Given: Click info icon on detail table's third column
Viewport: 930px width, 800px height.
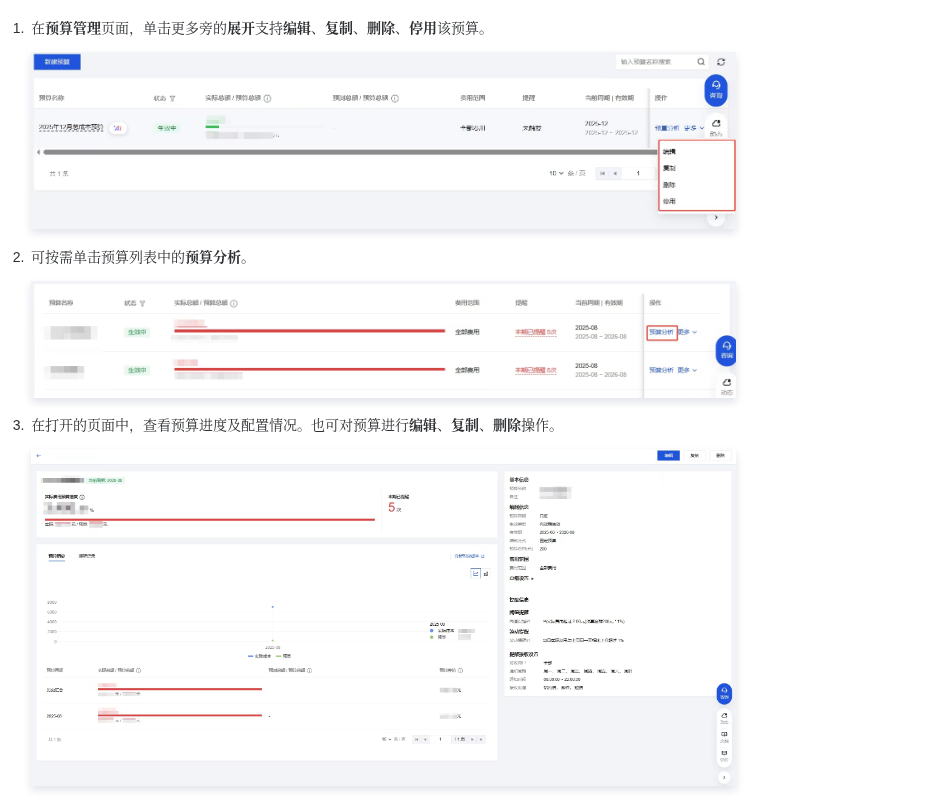Looking at the screenshot, I should point(310,671).
